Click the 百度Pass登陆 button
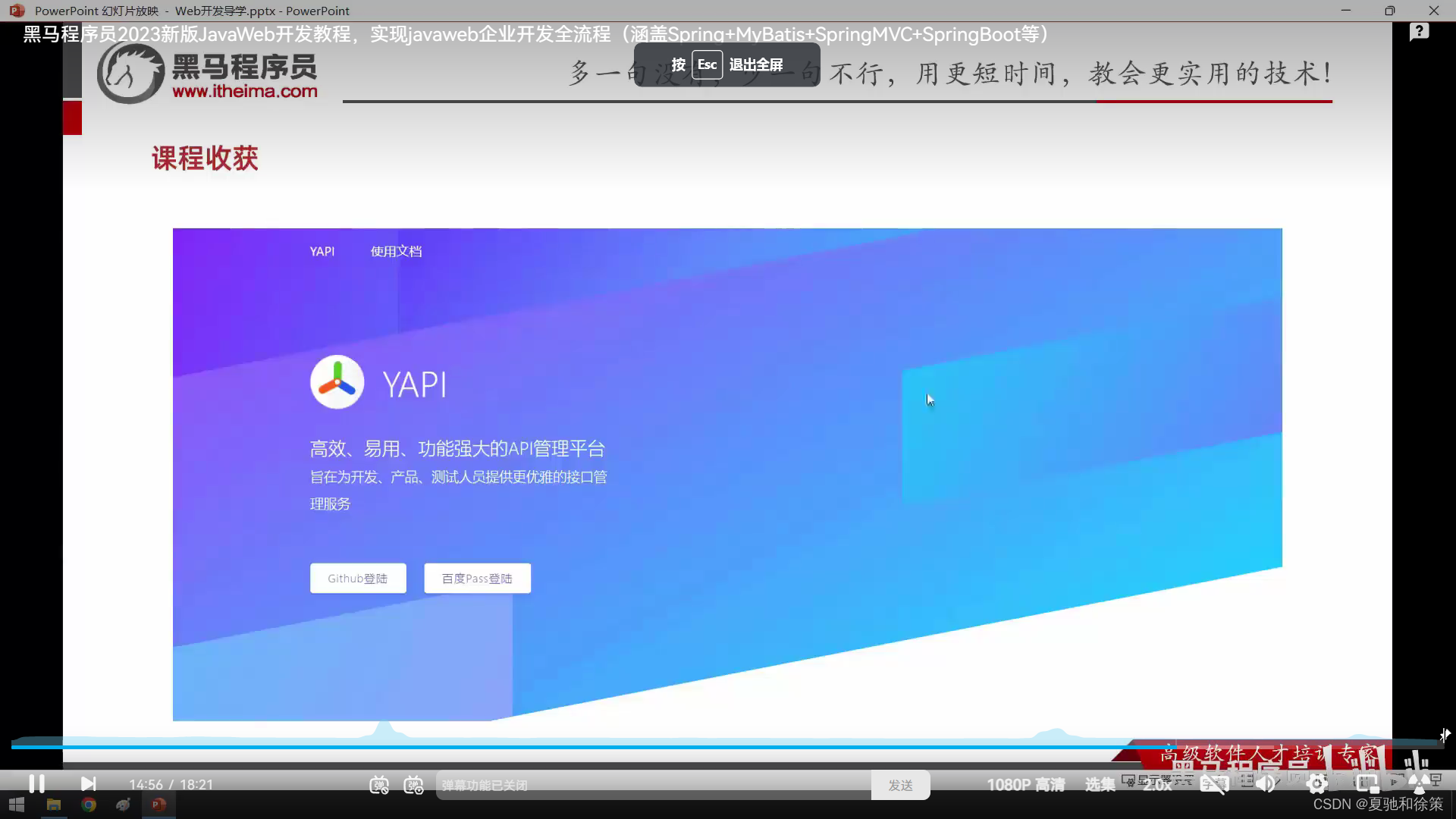 pyautogui.click(x=477, y=578)
